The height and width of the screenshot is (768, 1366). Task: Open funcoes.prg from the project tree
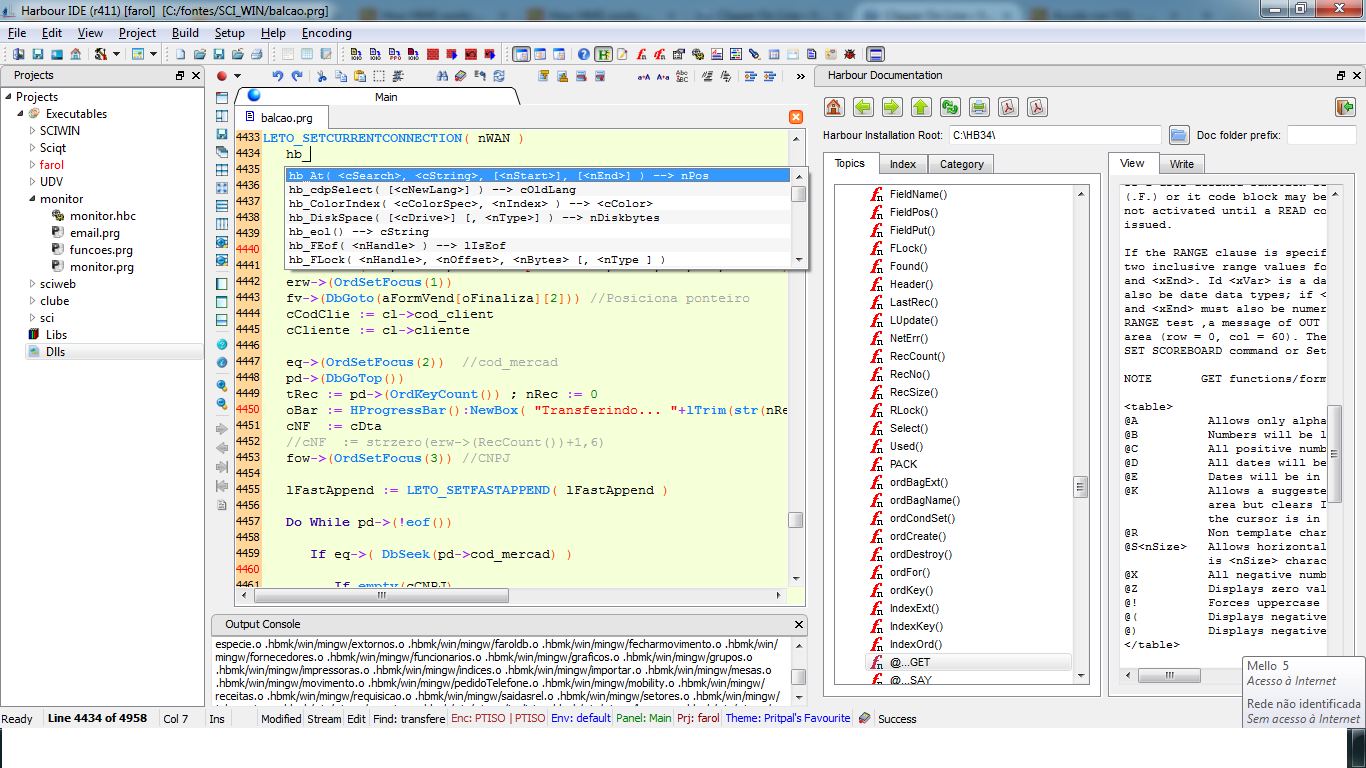pyautogui.click(x=101, y=250)
